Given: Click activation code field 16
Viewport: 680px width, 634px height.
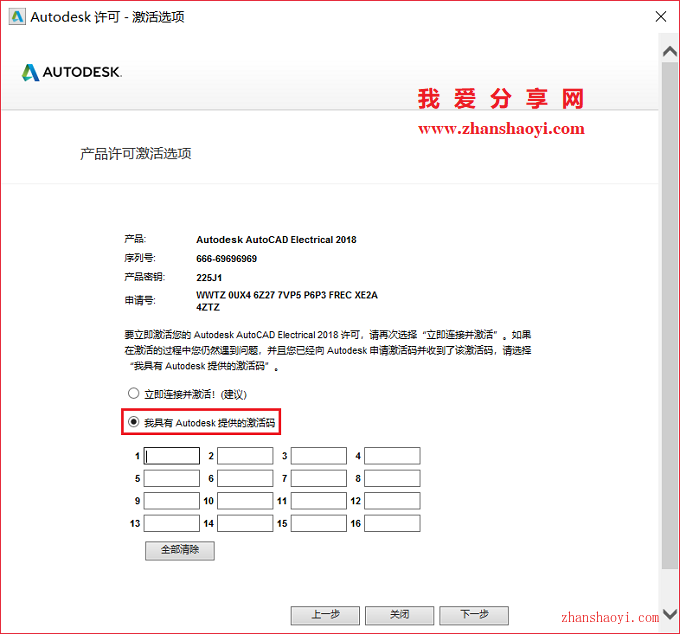Looking at the screenshot, I should (x=392, y=523).
